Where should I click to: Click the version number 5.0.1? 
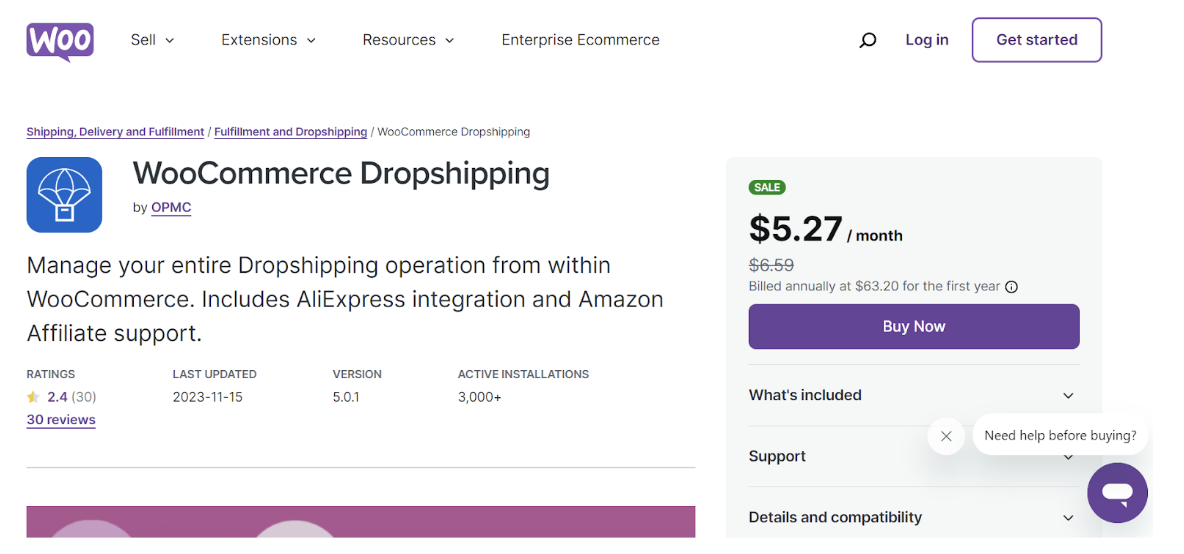point(346,397)
